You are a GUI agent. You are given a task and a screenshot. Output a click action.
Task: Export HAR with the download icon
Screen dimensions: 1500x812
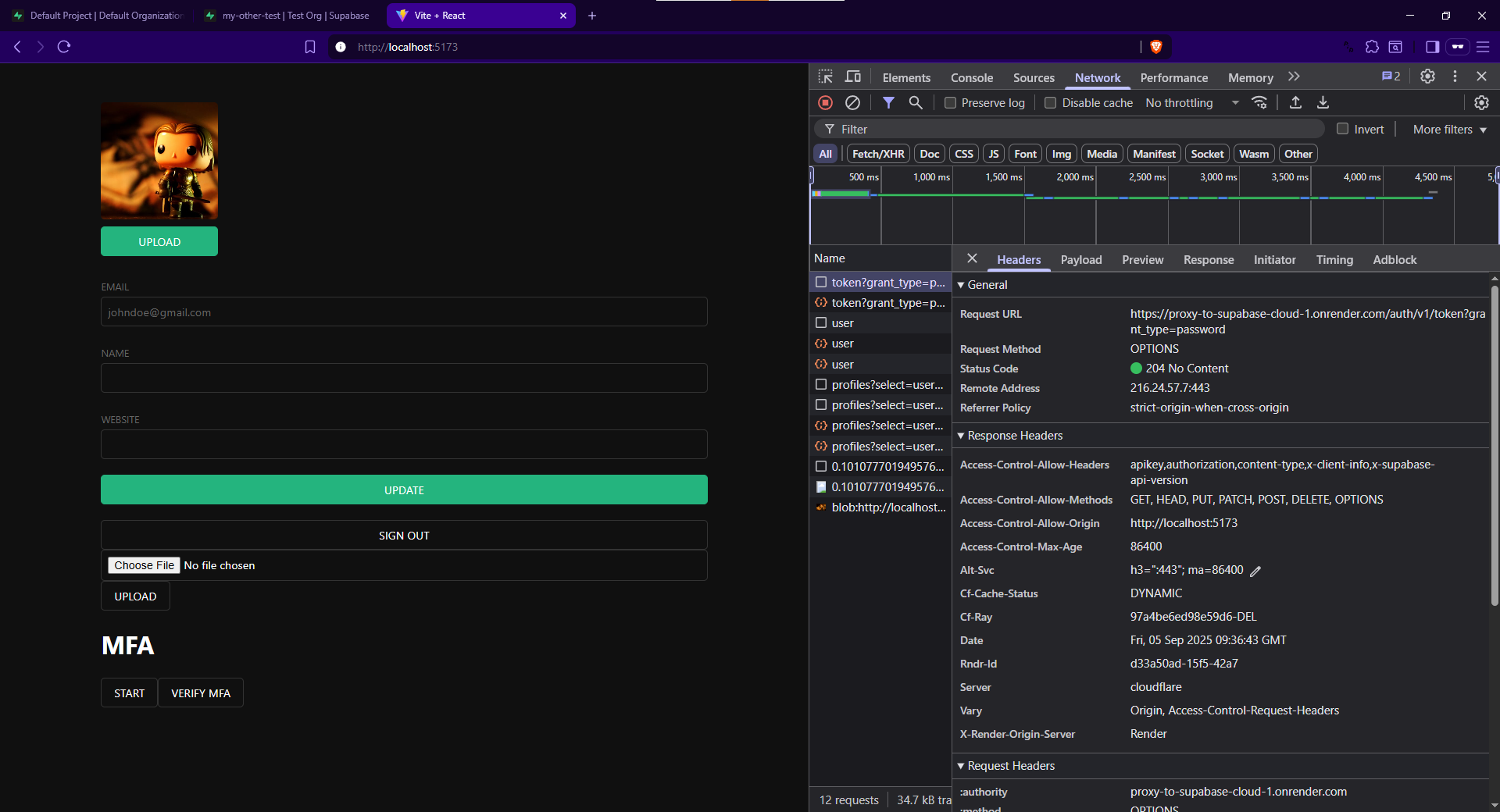click(x=1323, y=102)
